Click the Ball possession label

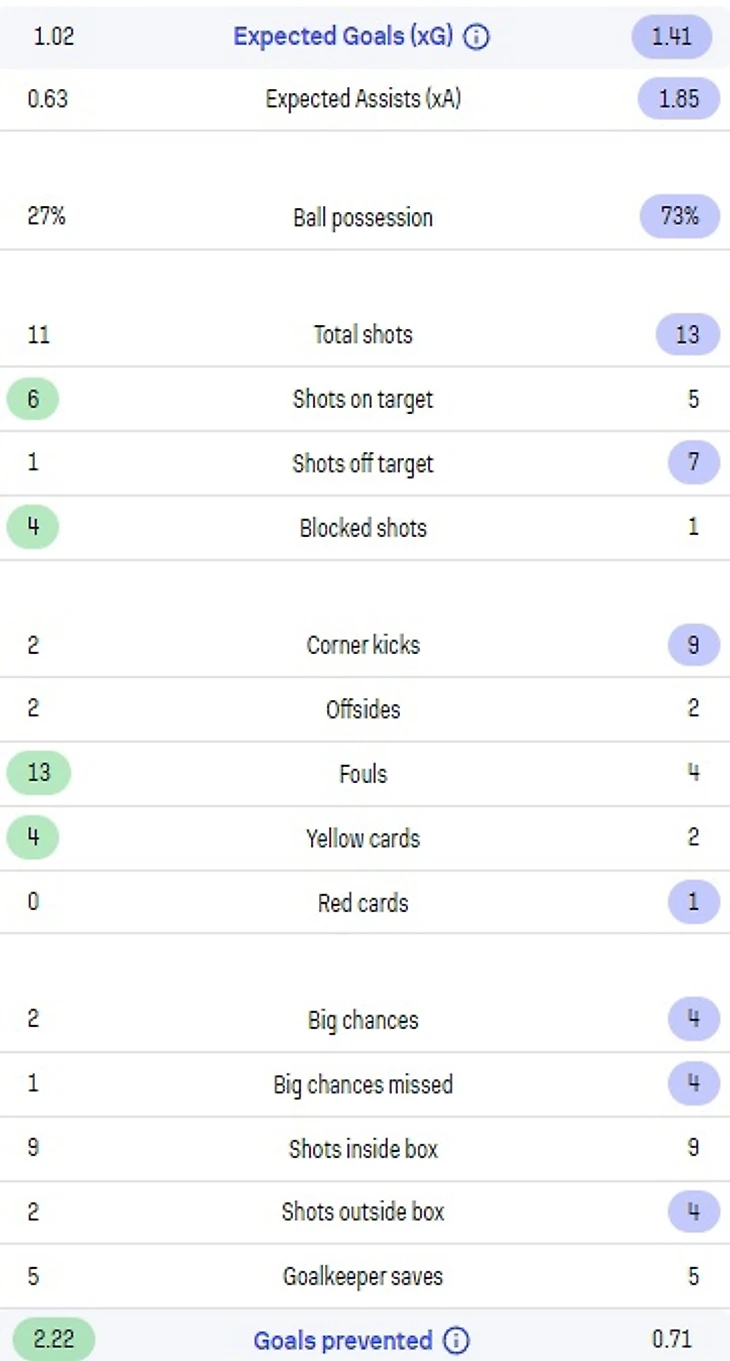coord(363,218)
